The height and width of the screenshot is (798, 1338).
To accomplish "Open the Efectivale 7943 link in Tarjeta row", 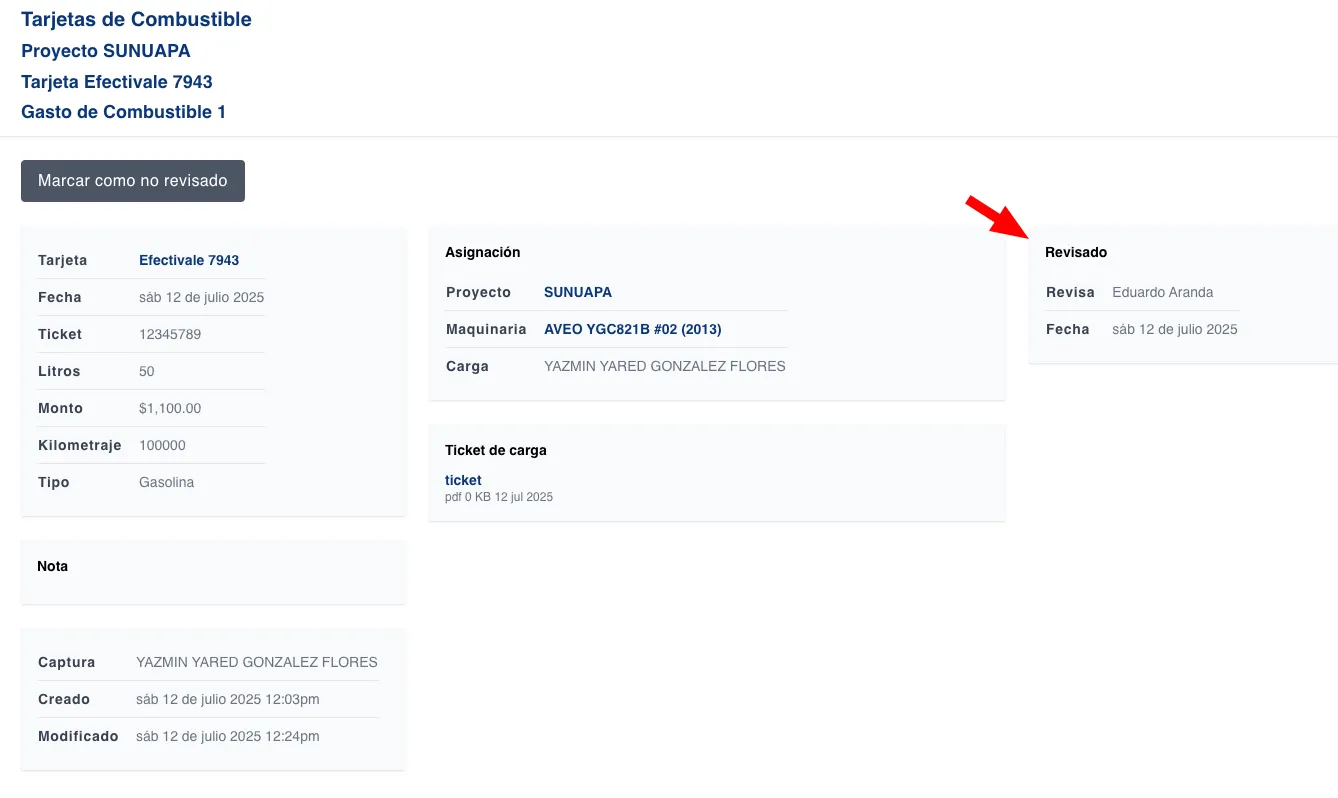I will [189, 260].
